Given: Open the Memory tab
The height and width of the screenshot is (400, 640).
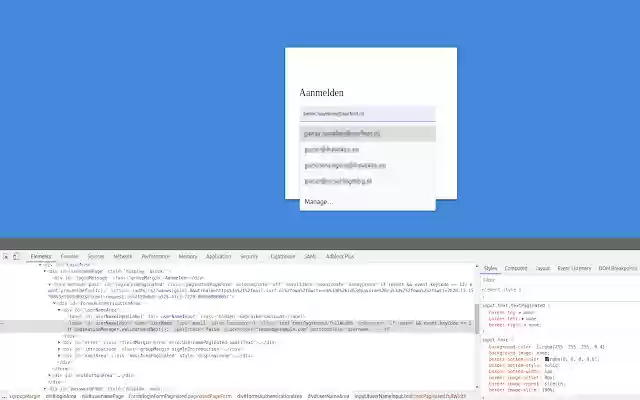Looking at the screenshot, I should [188, 257].
